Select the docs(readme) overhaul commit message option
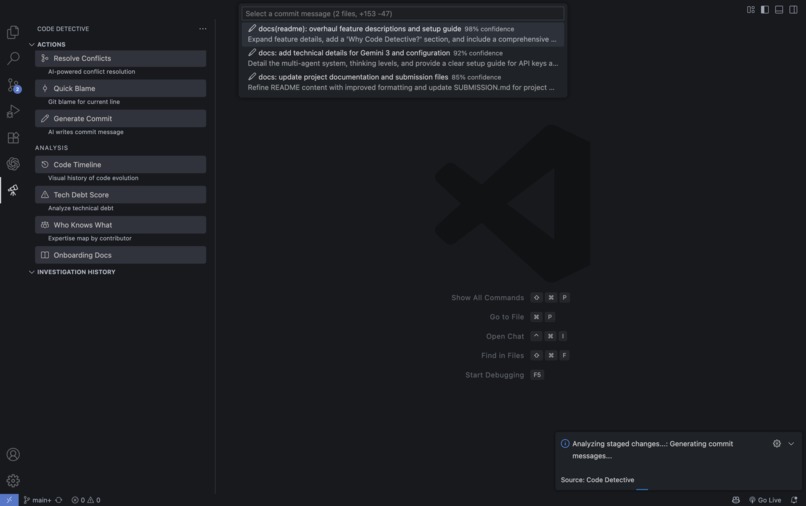 click(x=403, y=34)
